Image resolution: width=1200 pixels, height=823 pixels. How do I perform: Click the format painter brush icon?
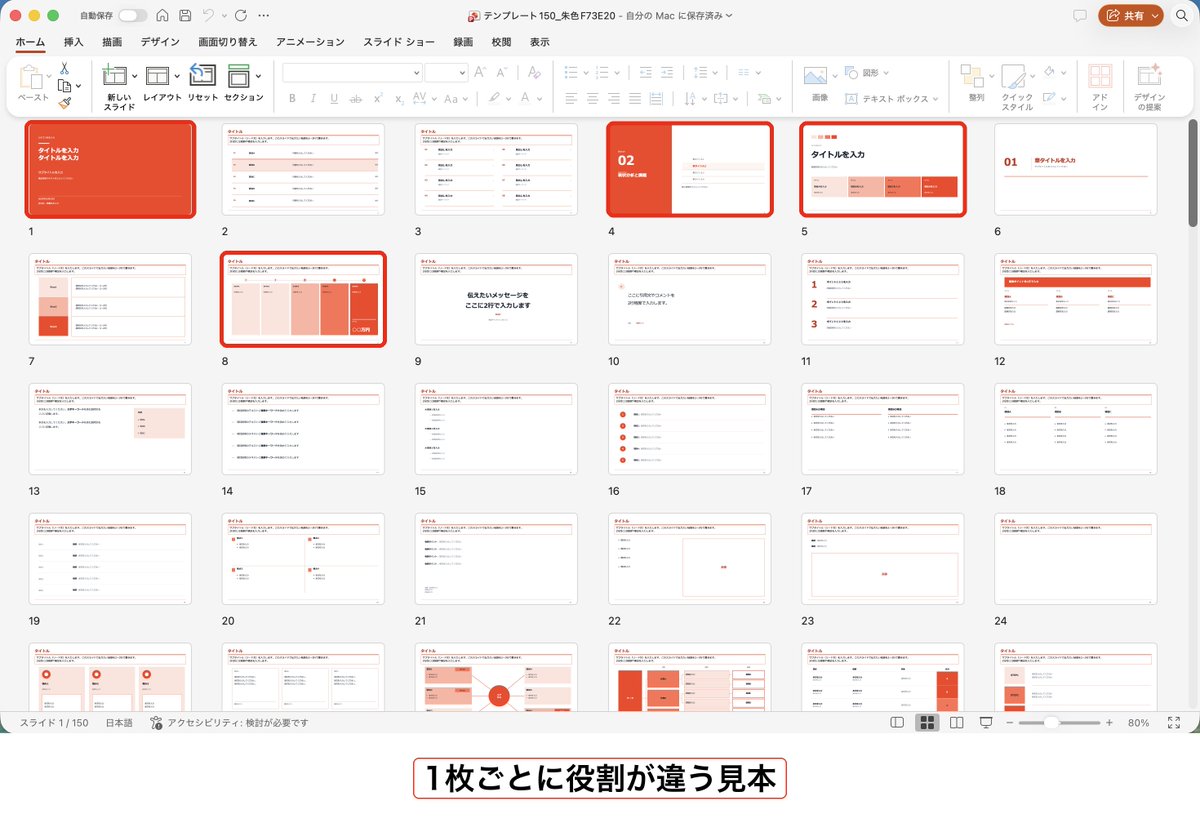(64, 102)
